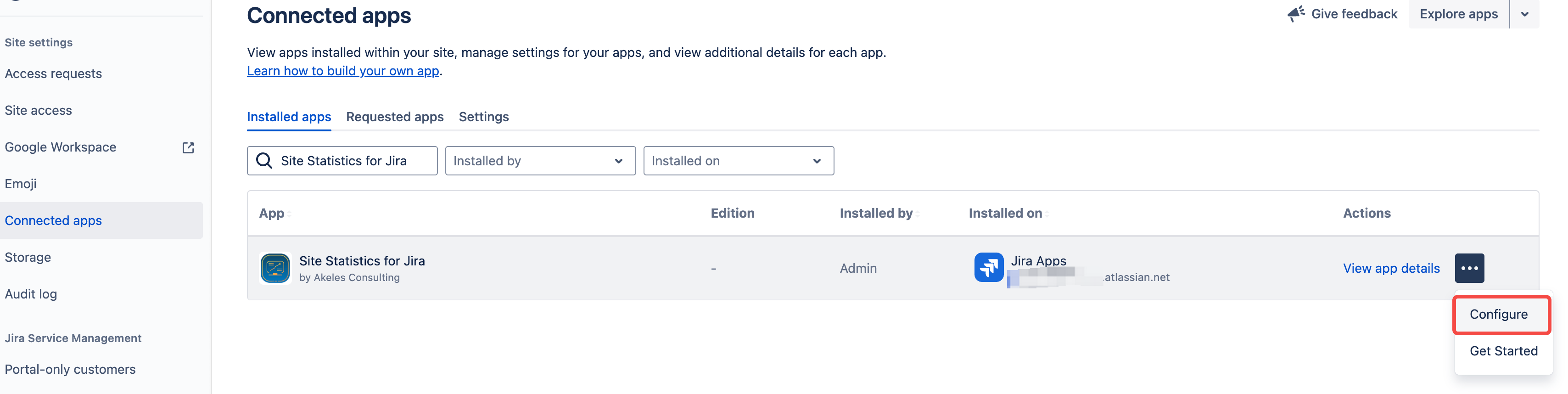
Task: Open the Explore apps split-button chevron
Action: [1524, 14]
